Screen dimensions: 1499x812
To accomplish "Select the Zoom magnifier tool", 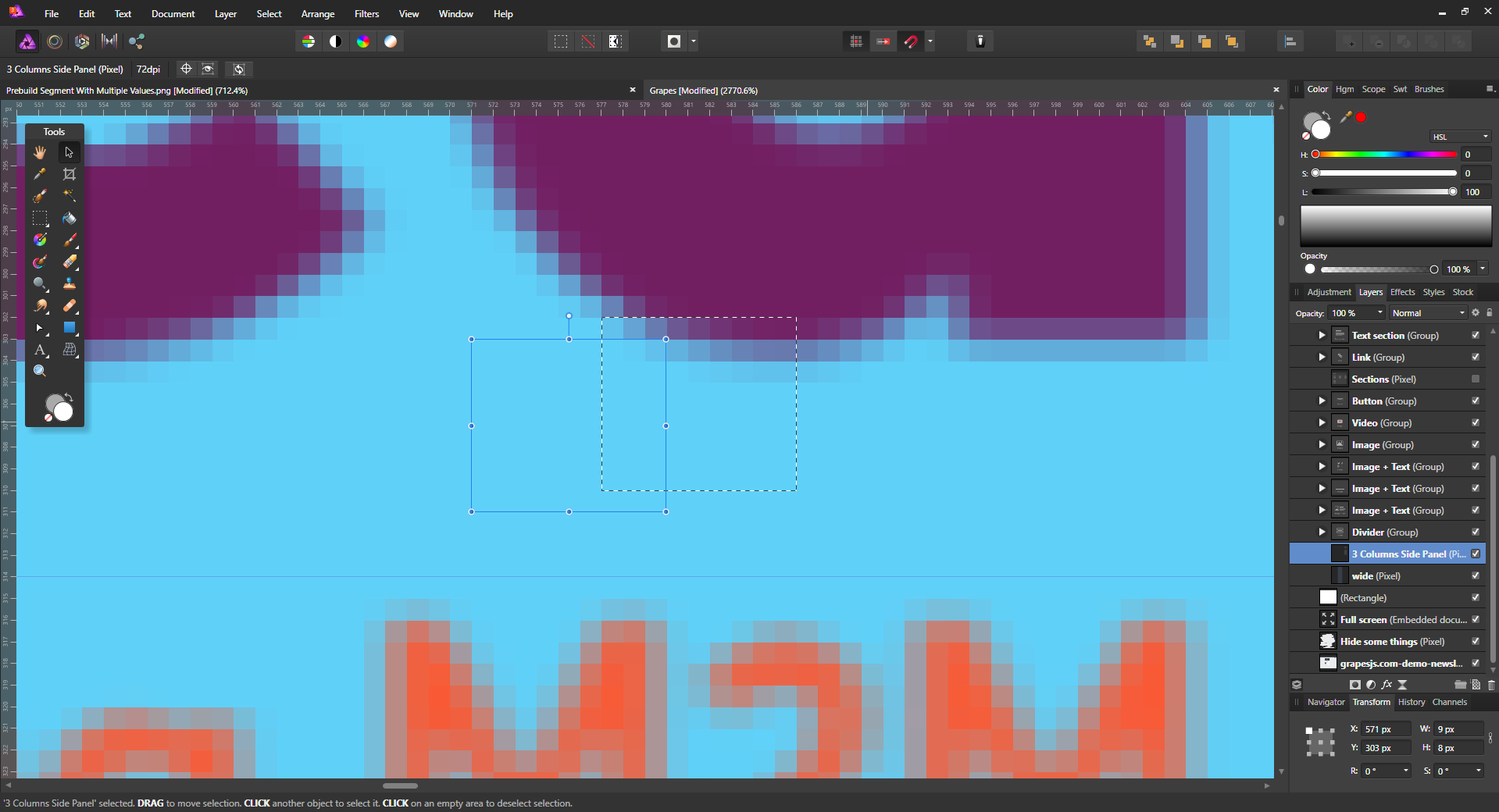I will 40,371.
